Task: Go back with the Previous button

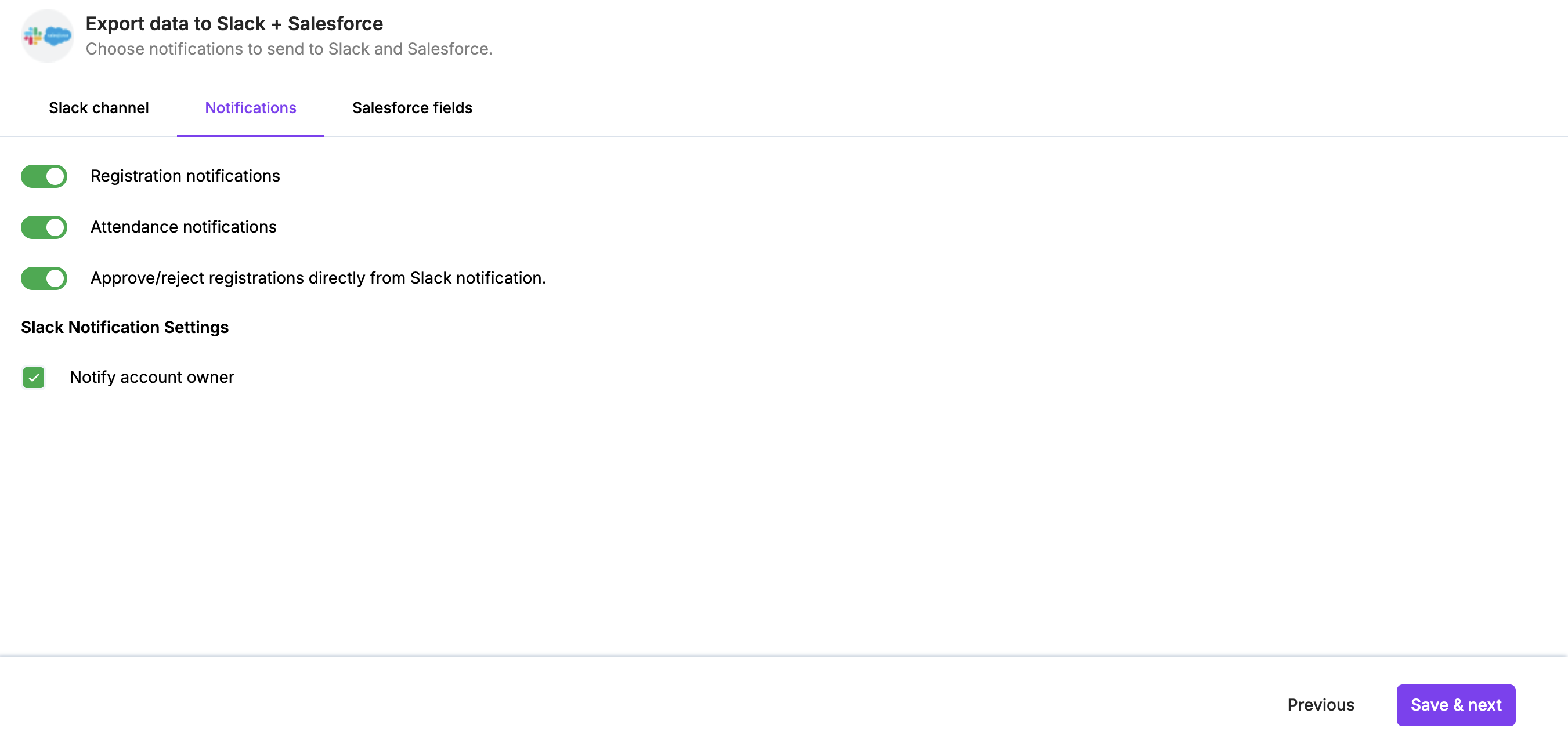Action: [x=1320, y=705]
